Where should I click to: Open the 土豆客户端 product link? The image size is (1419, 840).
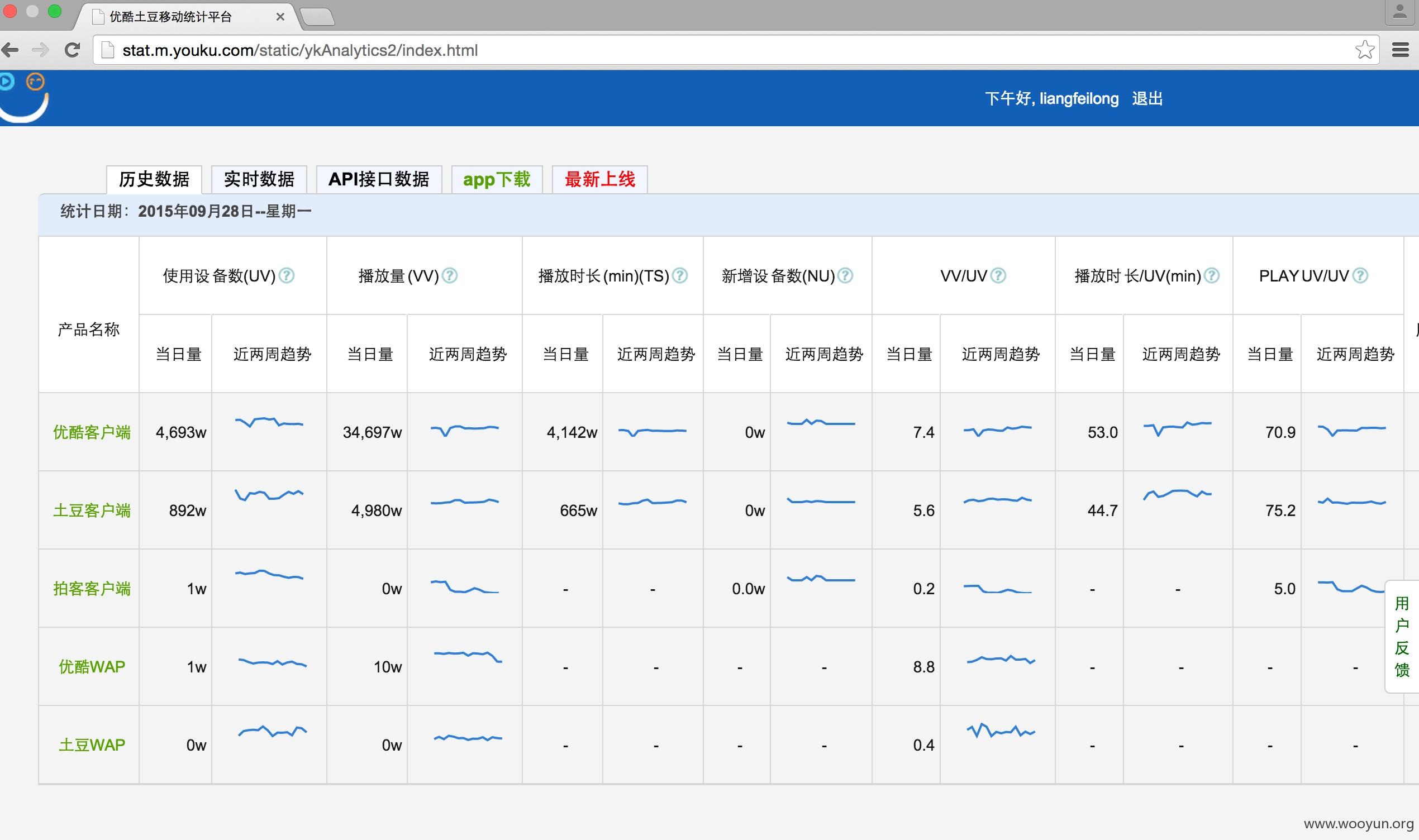(92, 510)
